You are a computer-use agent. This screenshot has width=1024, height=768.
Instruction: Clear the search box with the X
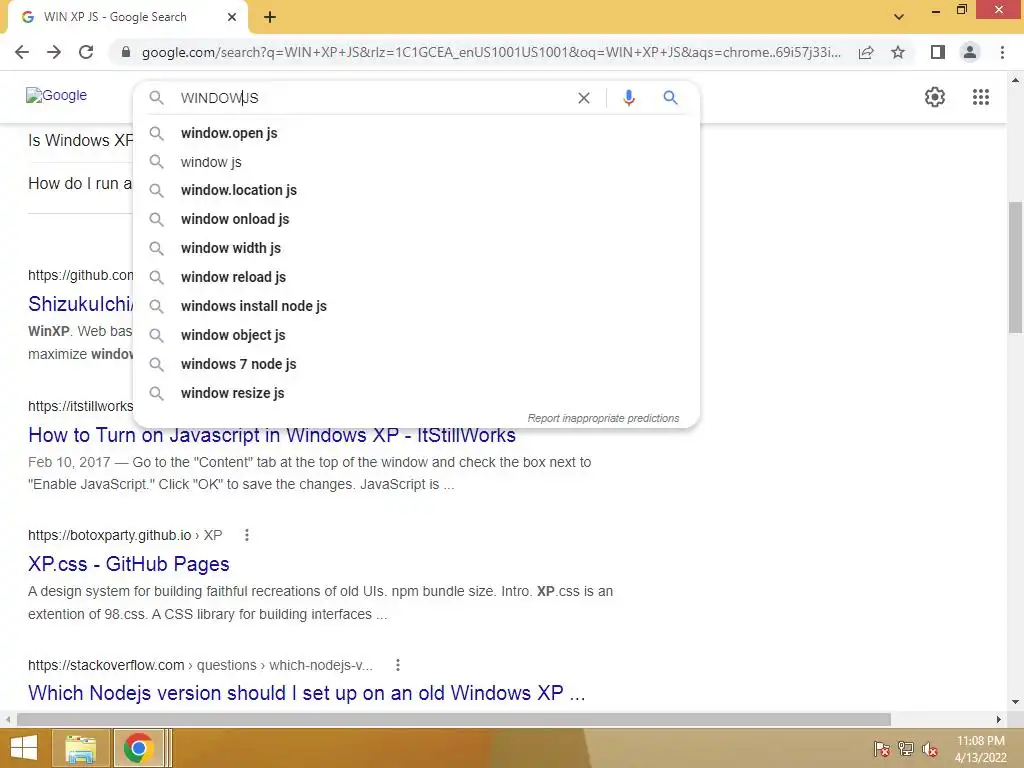[584, 98]
